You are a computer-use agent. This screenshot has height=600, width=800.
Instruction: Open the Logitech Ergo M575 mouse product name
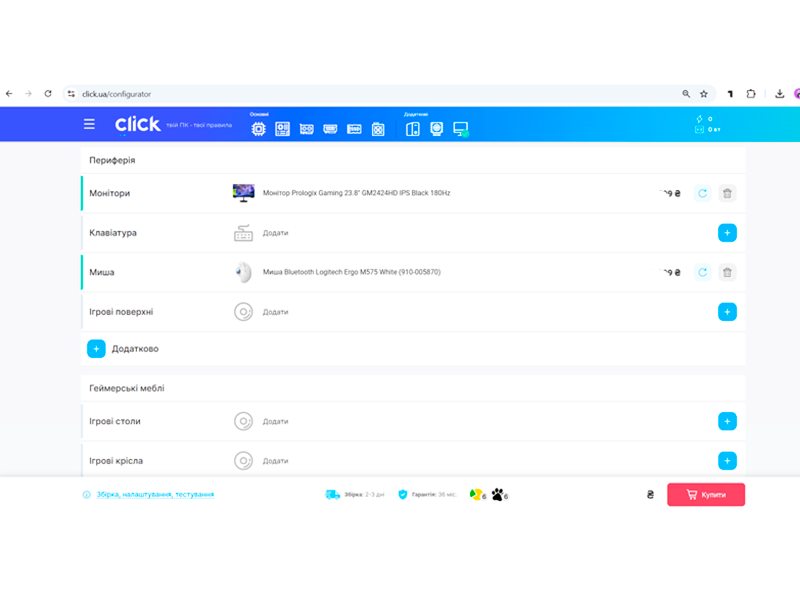[x=352, y=272]
